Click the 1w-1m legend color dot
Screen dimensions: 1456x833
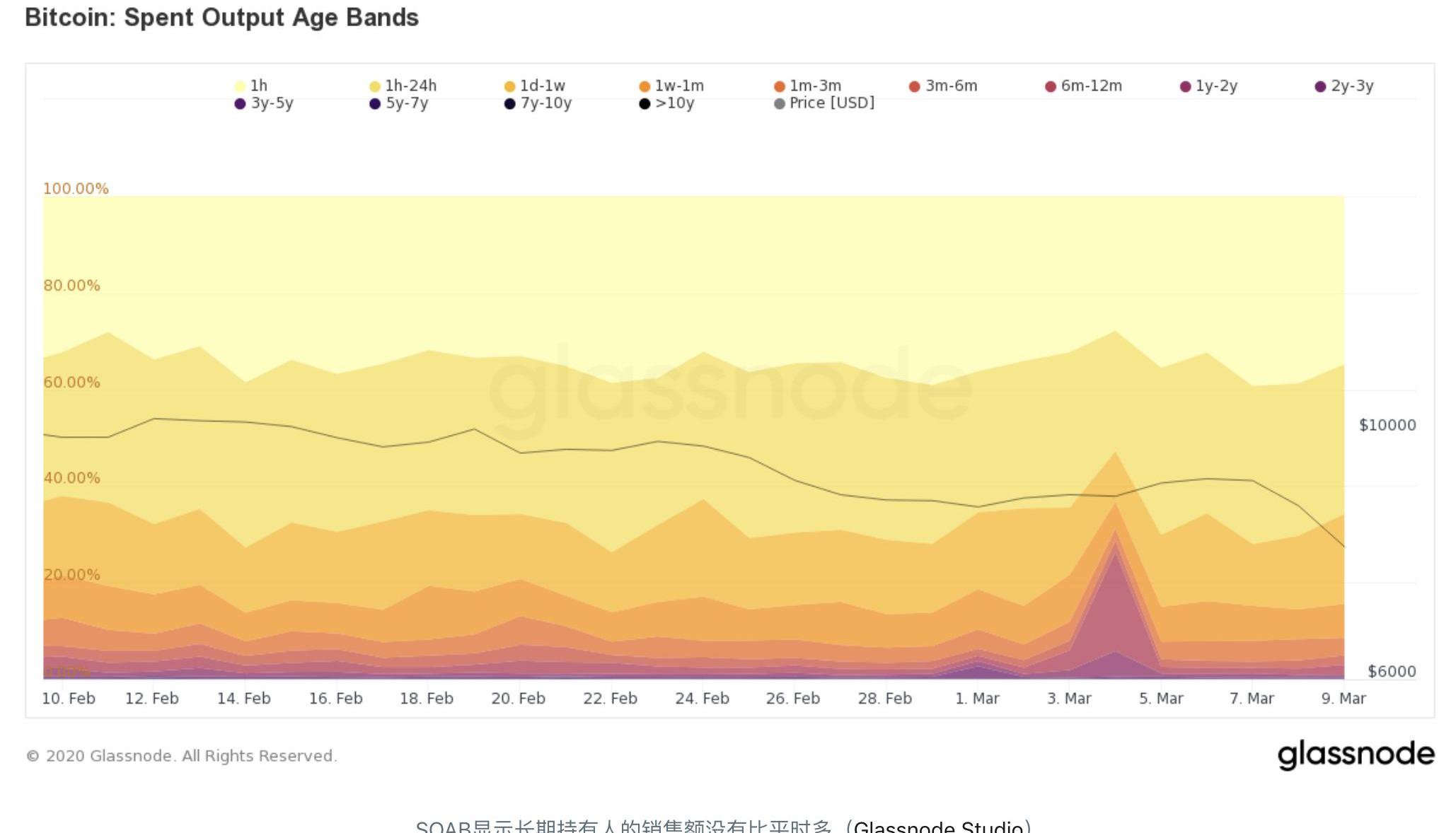[x=645, y=86]
